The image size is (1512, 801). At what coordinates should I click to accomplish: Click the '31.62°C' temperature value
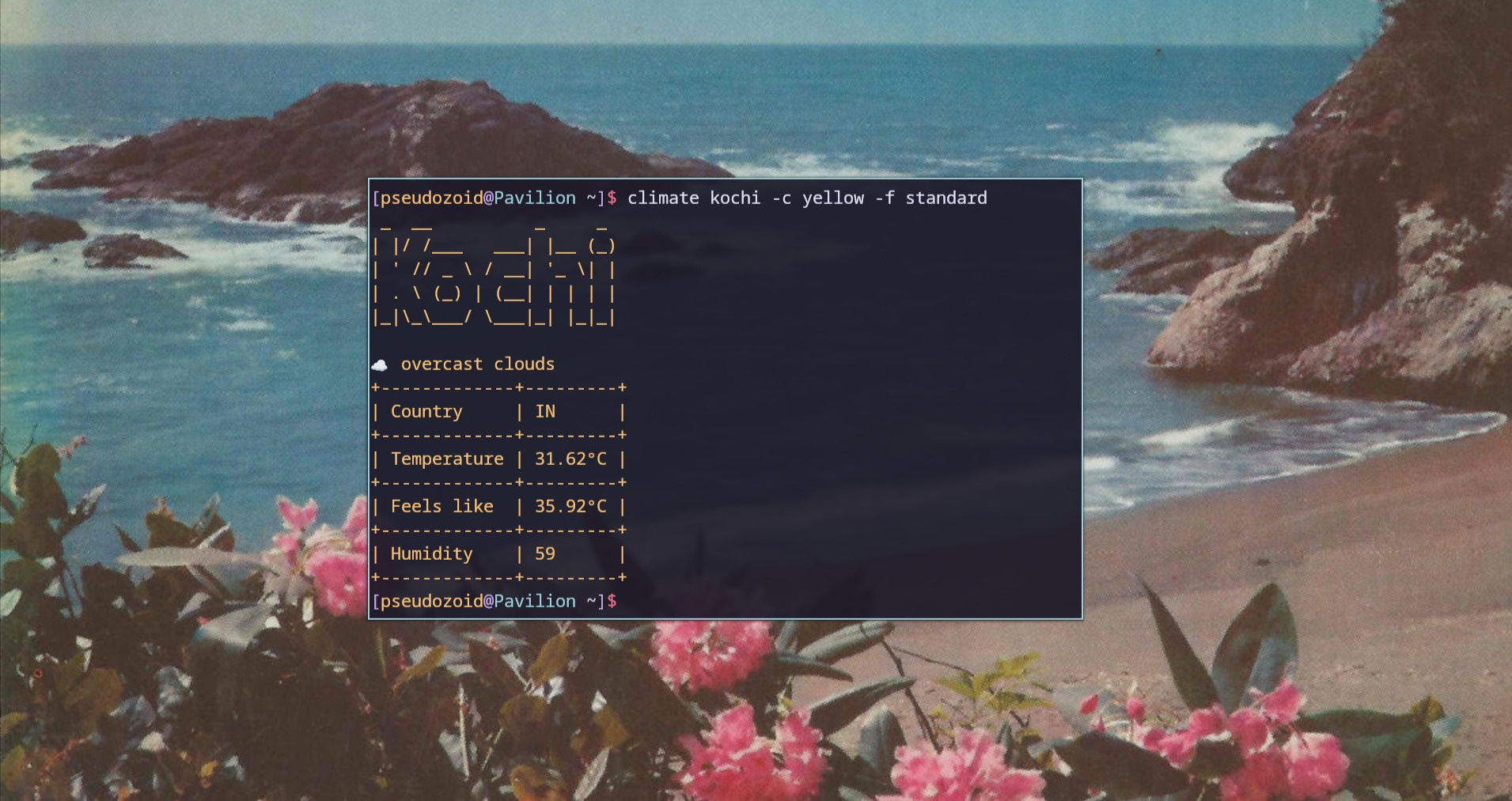(570, 459)
